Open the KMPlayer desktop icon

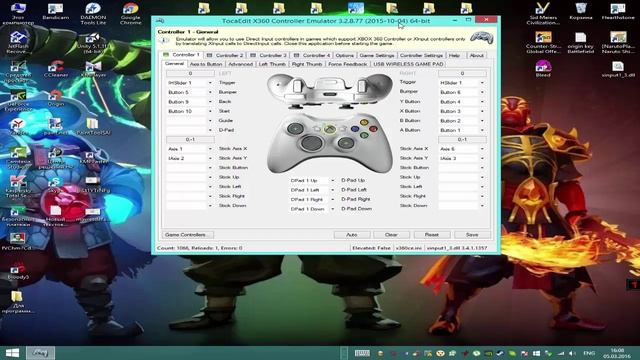click(x=93, y=69)
